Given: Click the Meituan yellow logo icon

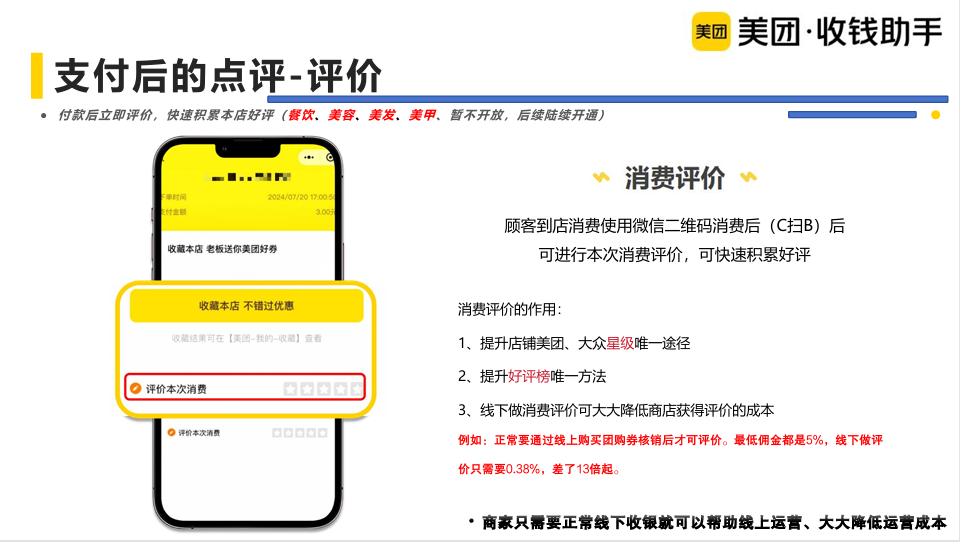Looking at the screenshot, I should (711, 31).
